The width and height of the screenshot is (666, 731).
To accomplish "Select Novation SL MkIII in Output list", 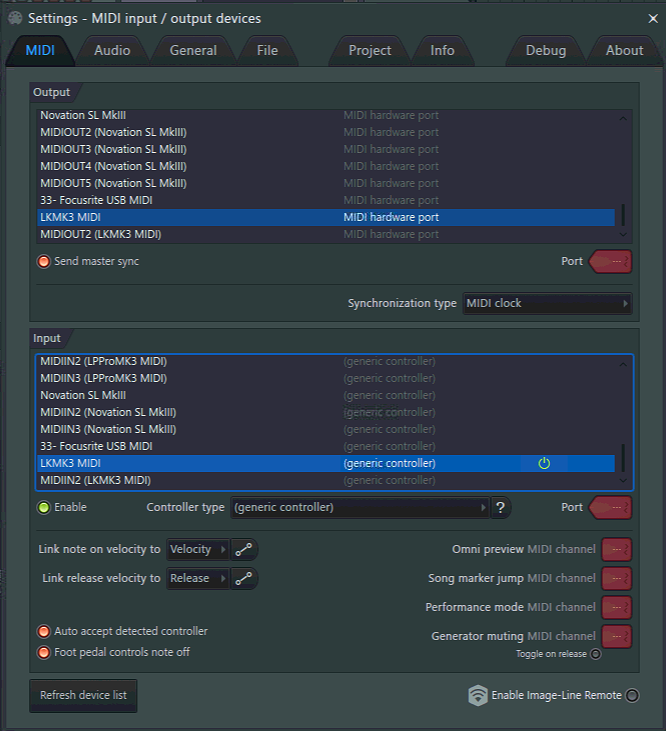I will point(326,115).
